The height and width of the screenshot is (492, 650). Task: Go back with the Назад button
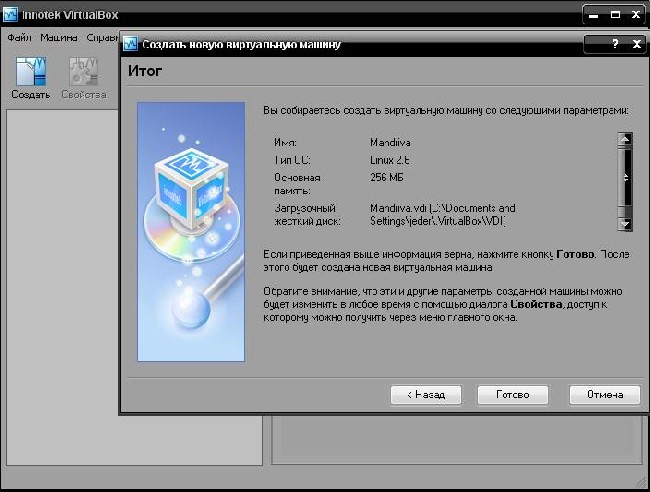click(426, 395)
